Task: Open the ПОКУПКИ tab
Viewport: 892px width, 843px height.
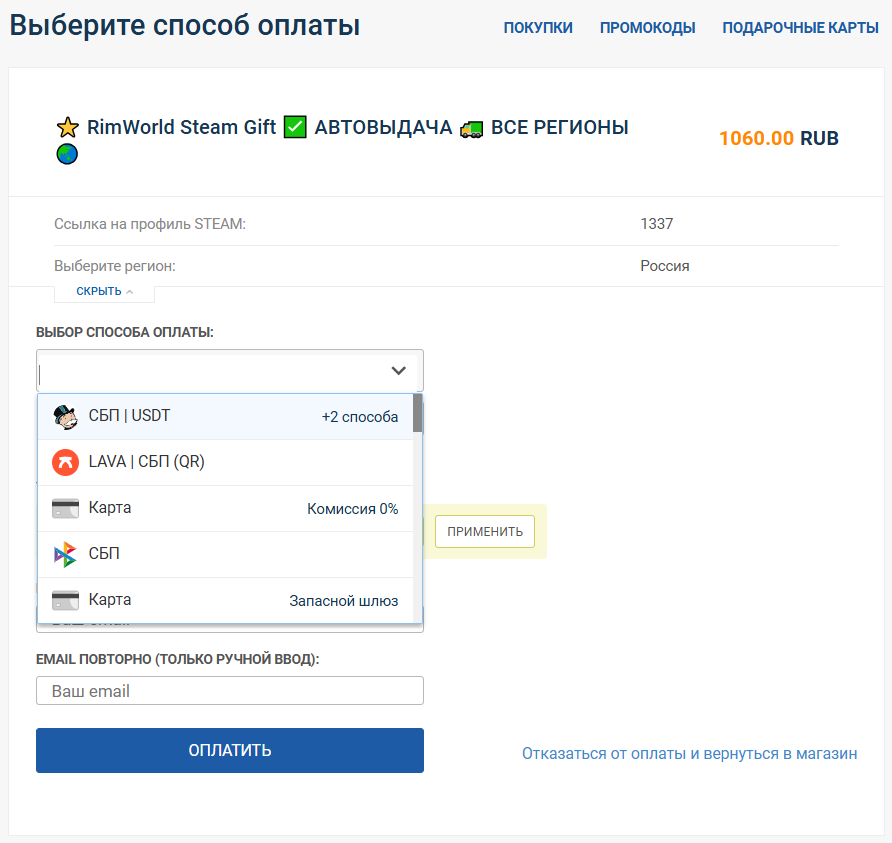Action: pyautogui.click(x=538, y=27)
